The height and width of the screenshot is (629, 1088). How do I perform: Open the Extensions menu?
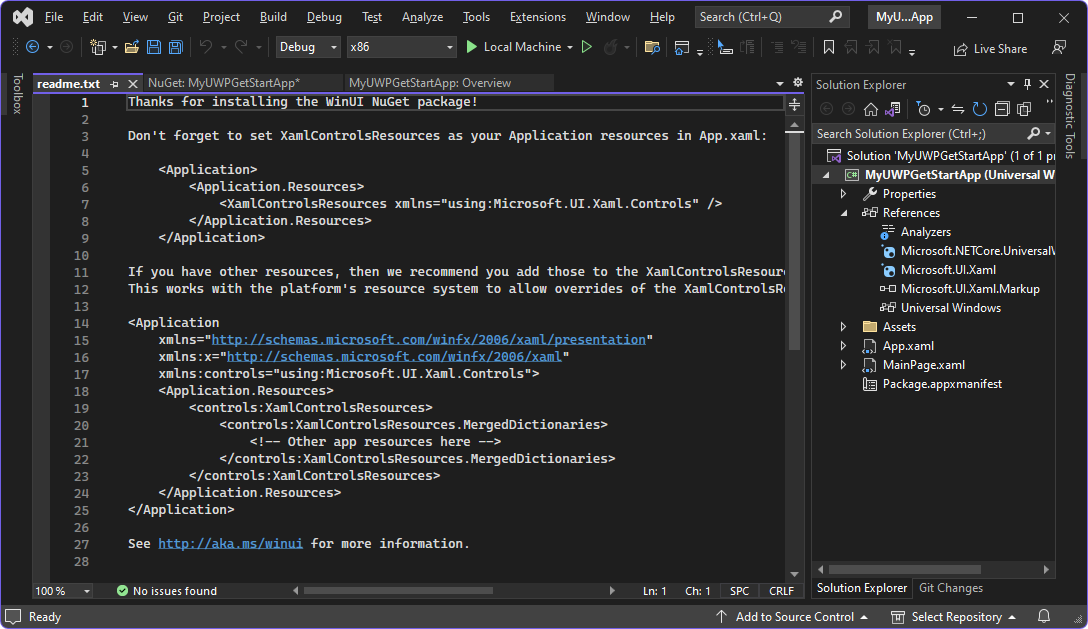[x=537, y=16]
